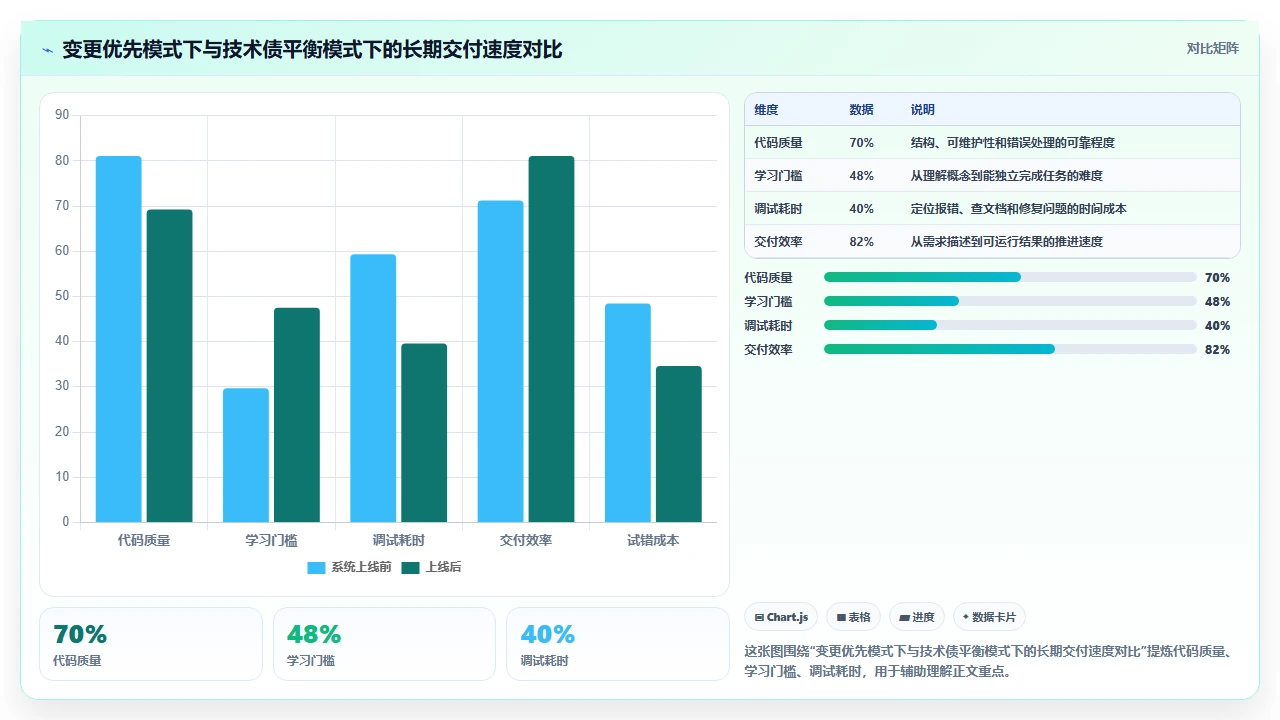This screenshot has width=1280, height=720.
Task: Click the 试错成本 x-axis label
Action: (x=653, y=540)
